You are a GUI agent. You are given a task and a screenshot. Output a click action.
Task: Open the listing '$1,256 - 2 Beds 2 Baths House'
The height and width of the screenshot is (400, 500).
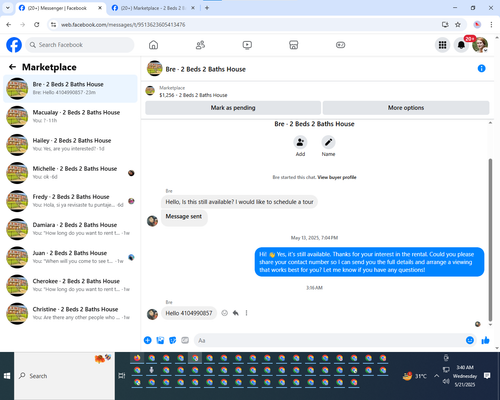click(193, 95)
